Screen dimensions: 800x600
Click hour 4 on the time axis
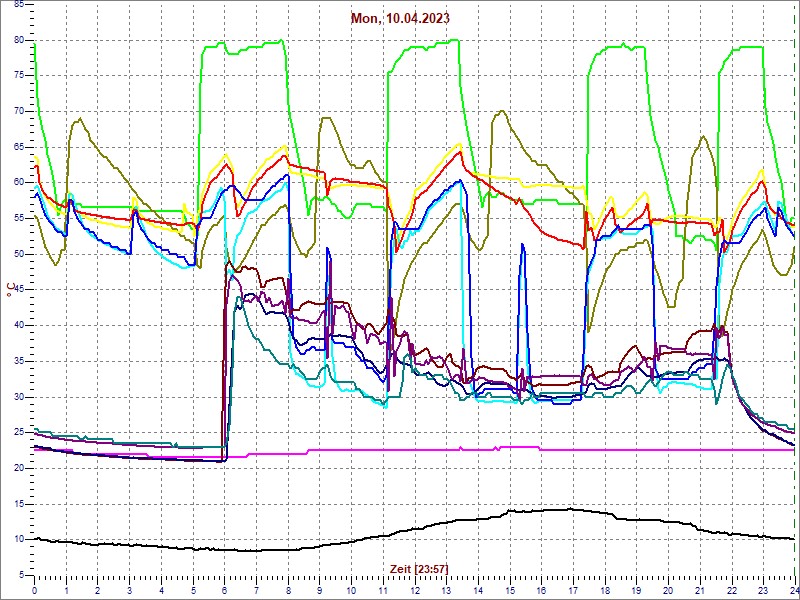161,590
